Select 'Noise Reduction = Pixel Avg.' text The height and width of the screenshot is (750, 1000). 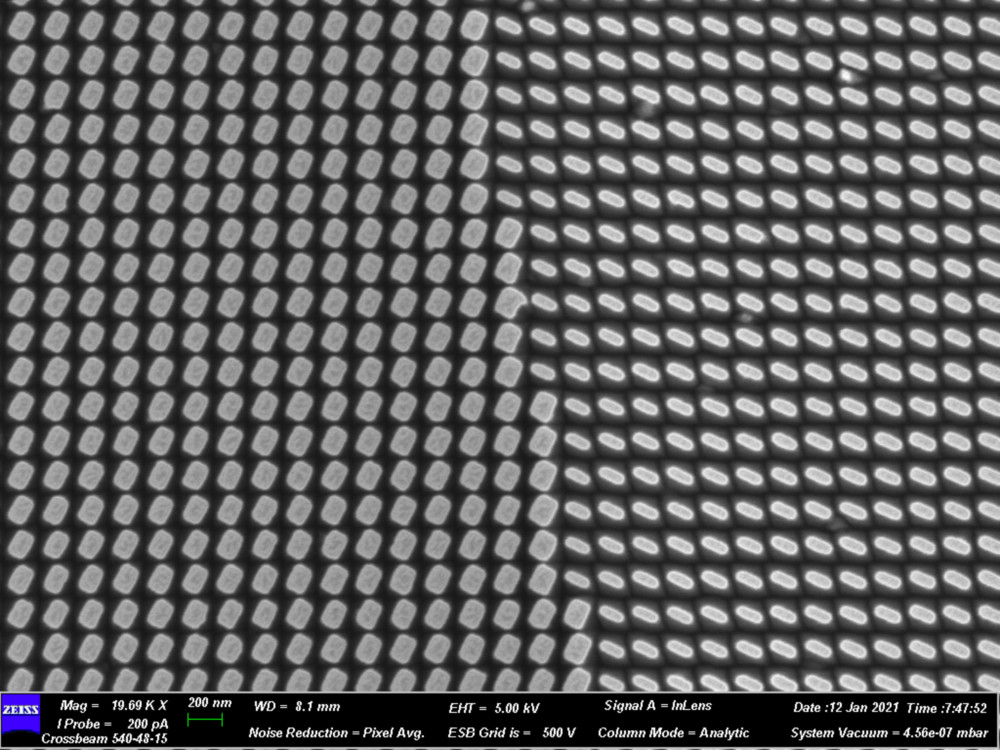336,733
